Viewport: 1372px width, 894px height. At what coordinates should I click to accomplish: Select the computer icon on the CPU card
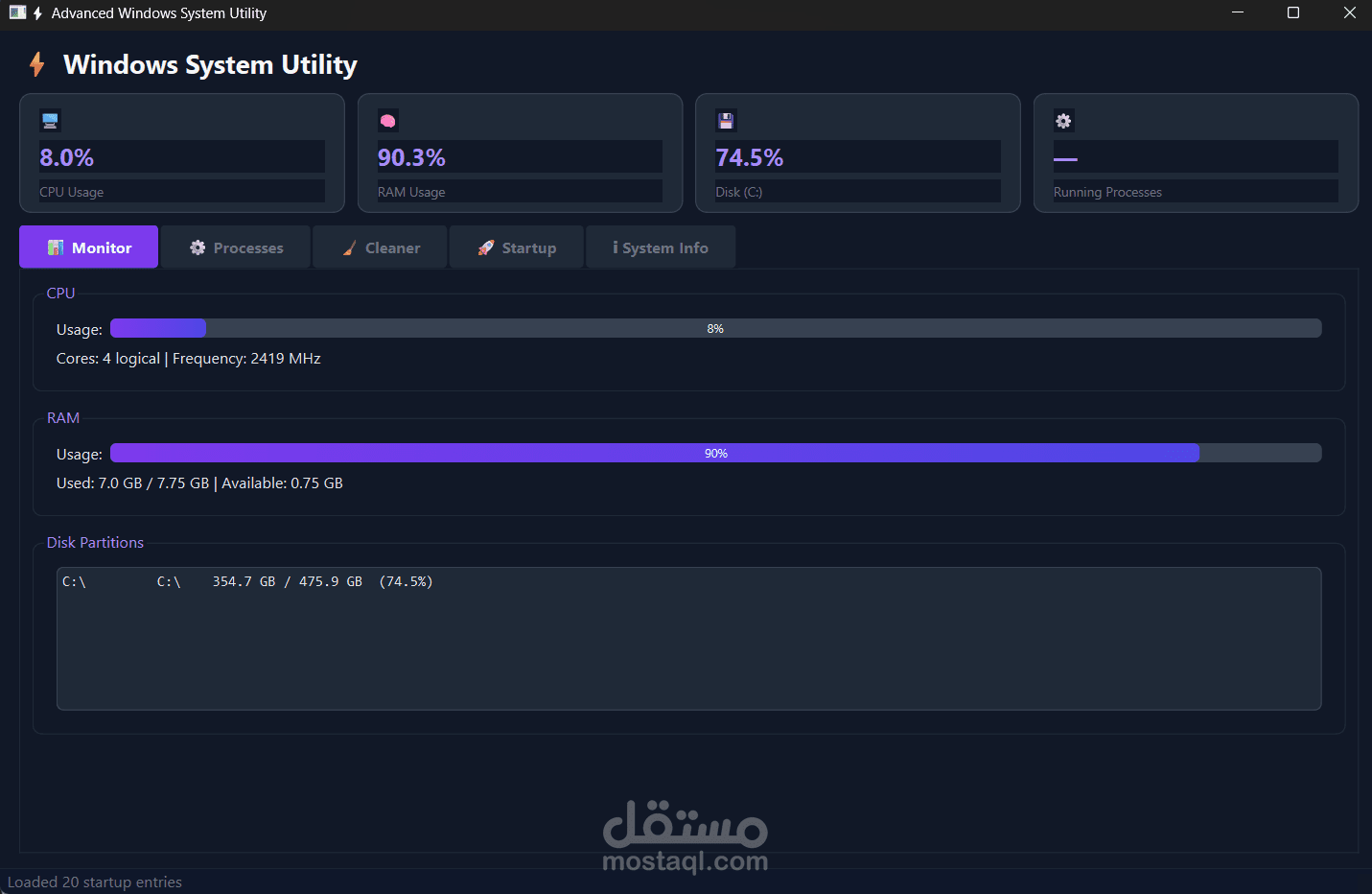point(49,120)
